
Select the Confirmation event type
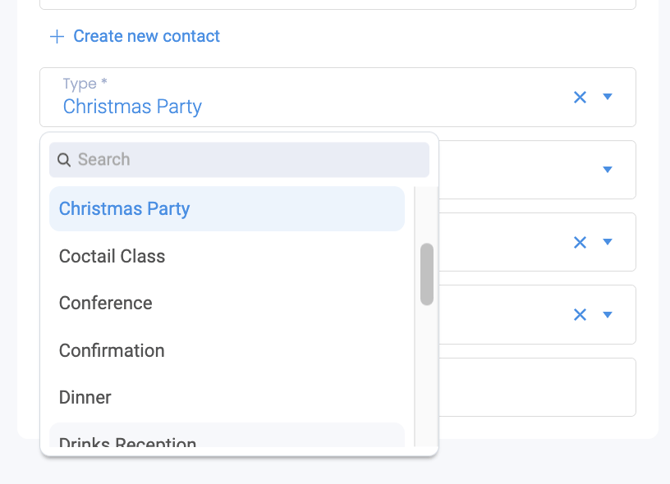tap(227, 351)
